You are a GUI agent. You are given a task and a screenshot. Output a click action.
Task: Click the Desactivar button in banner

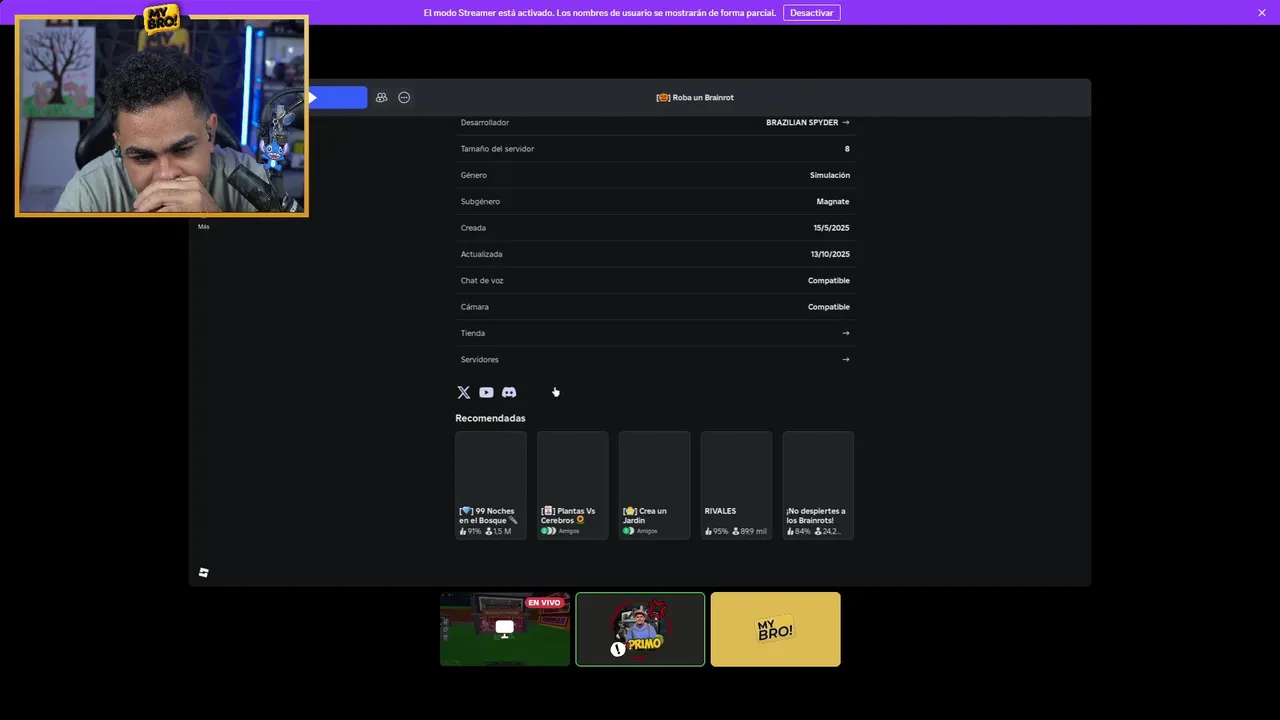click(x=811, y=12)
